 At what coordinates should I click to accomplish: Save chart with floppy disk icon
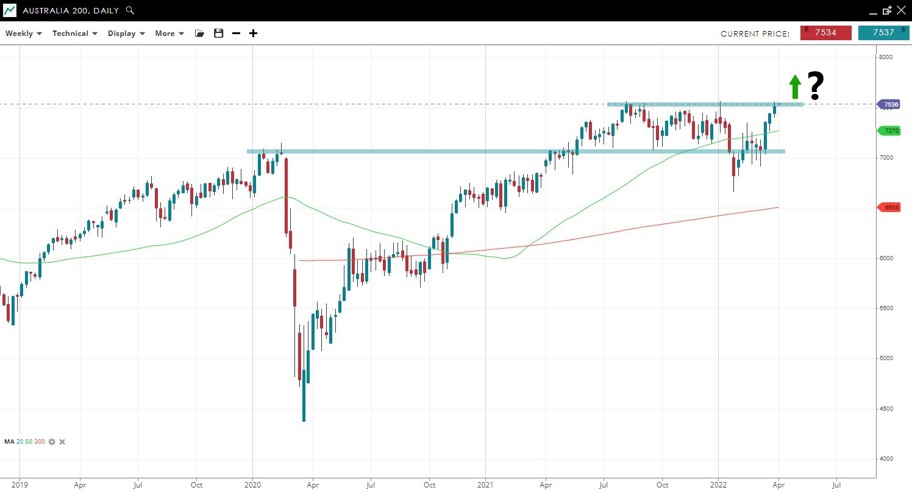click(218, 33)
